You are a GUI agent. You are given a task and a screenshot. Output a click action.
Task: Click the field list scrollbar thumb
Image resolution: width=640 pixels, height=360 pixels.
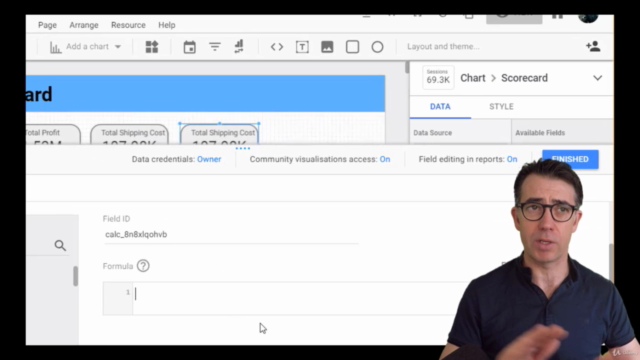tap(76, 276)
